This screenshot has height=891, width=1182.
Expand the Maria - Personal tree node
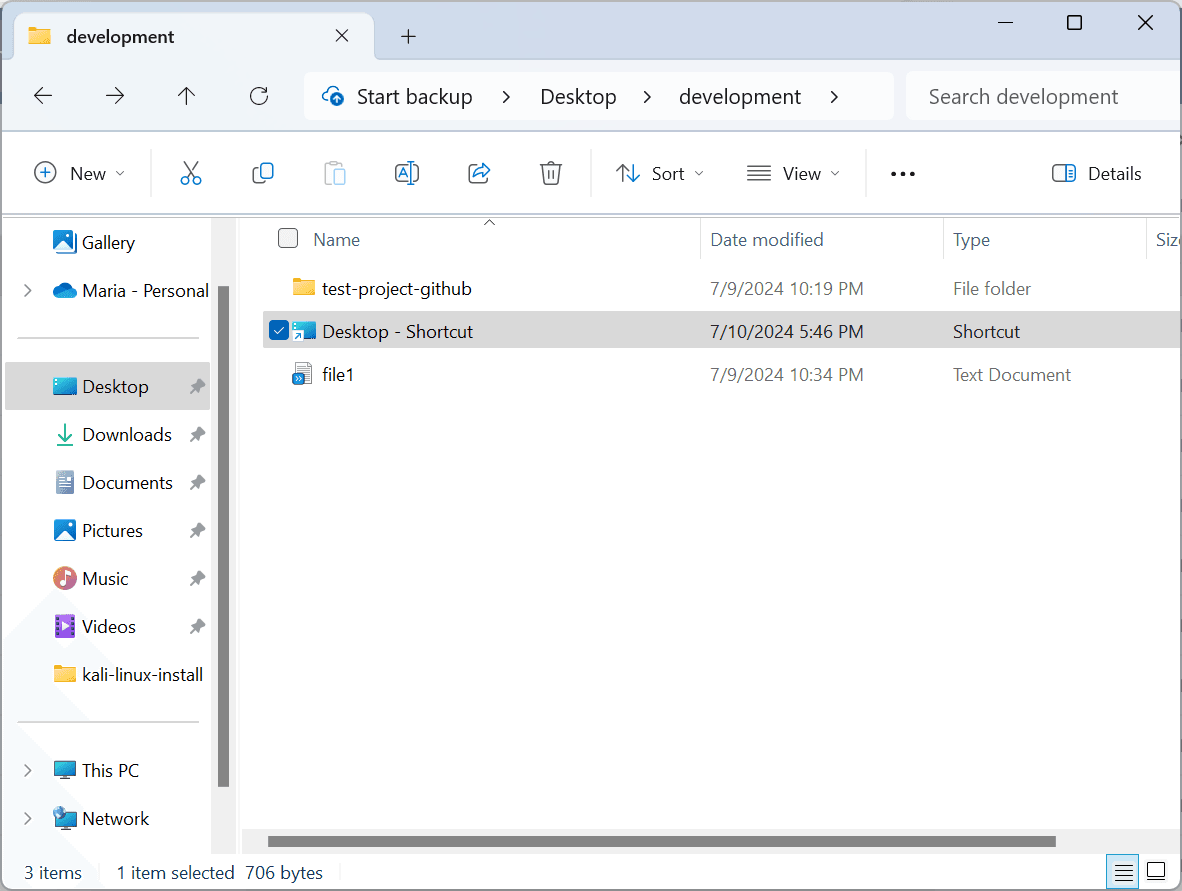point(28,290)
